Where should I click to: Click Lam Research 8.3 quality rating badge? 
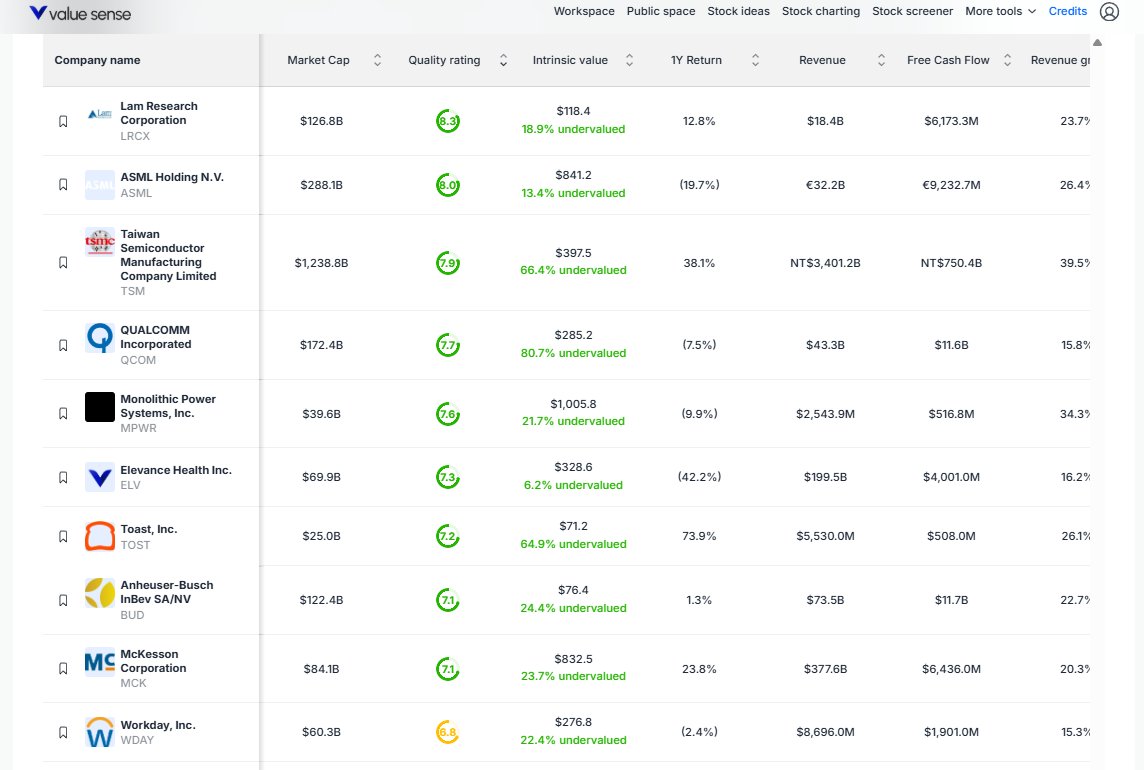(x=448, y=121)
